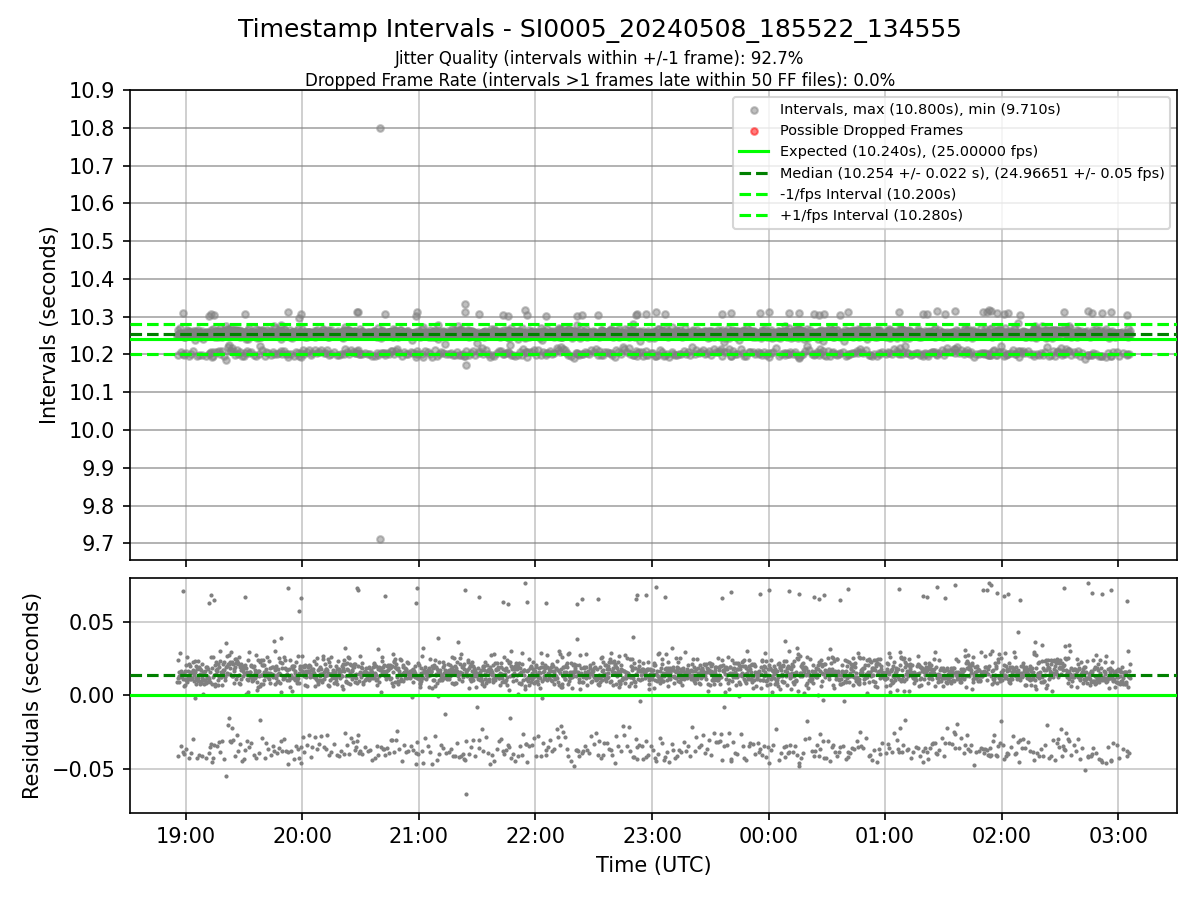Click legend entry Expected (10.240s) 25 fps
Image resolution: width=1200 pixels, height=900 pixels.
[x=909, y=151]
